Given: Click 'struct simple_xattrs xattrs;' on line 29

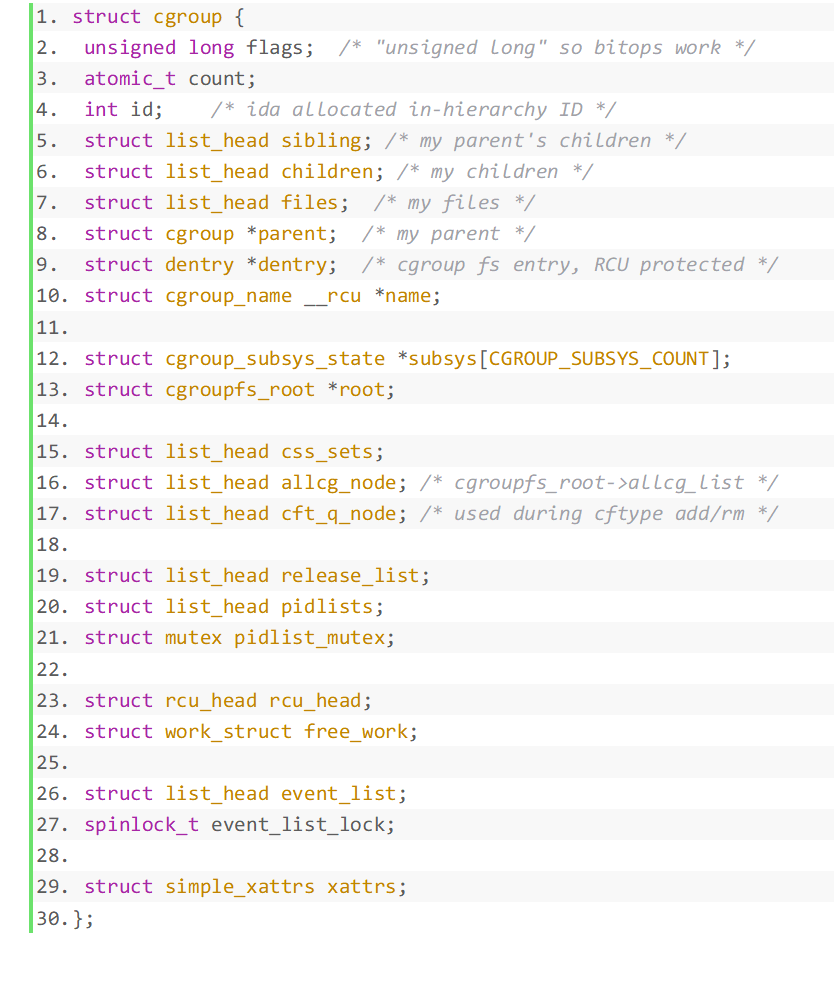Looking at the screenshot, I should pyautogui.click(x=245, y=887).
